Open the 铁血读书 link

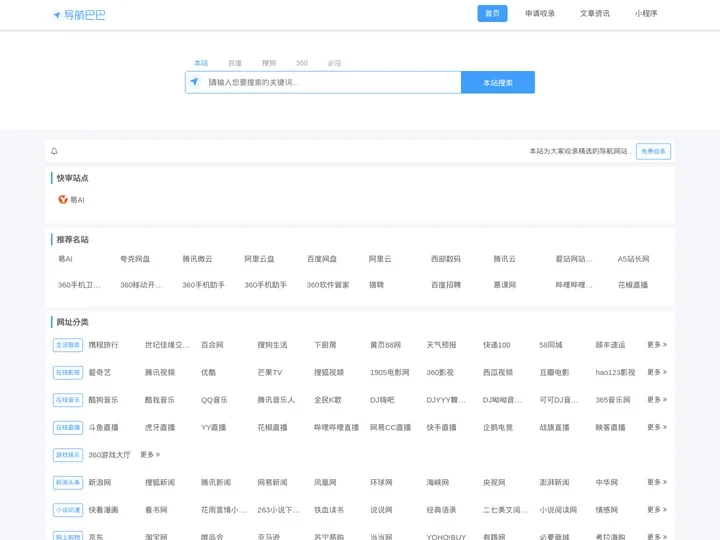point(329,510)
